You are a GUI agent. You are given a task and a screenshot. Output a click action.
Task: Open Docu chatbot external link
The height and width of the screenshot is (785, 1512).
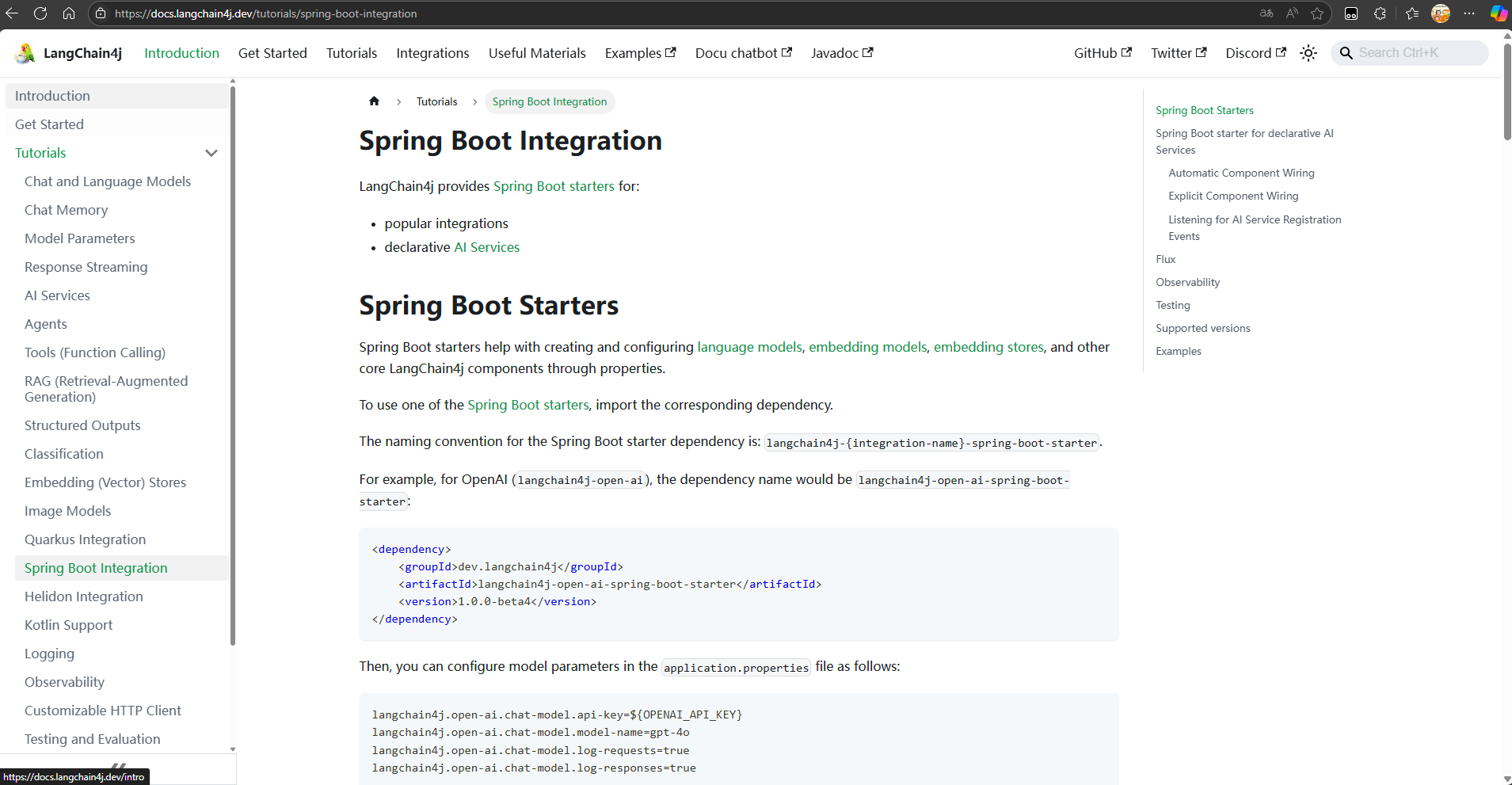(x=743, y=53)
